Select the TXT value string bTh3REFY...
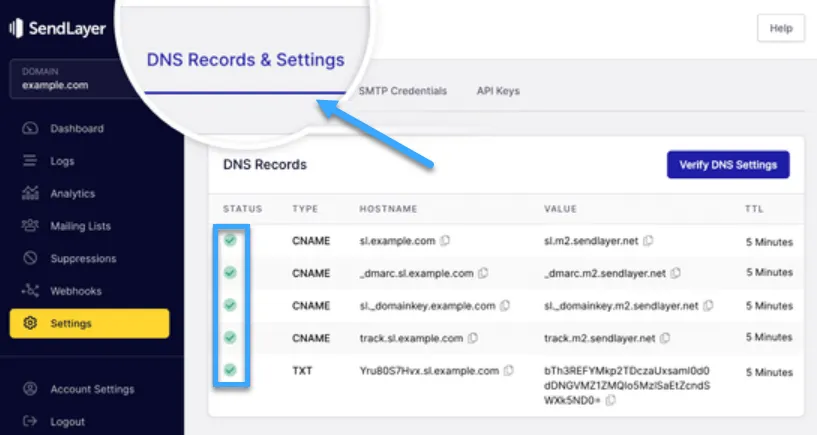 tap(627, 386)
